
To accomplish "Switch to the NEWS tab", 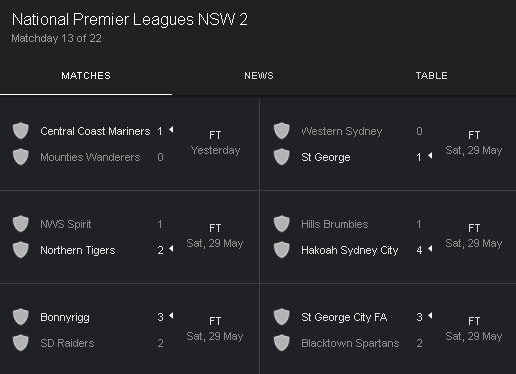I will [x=259, y=76].
